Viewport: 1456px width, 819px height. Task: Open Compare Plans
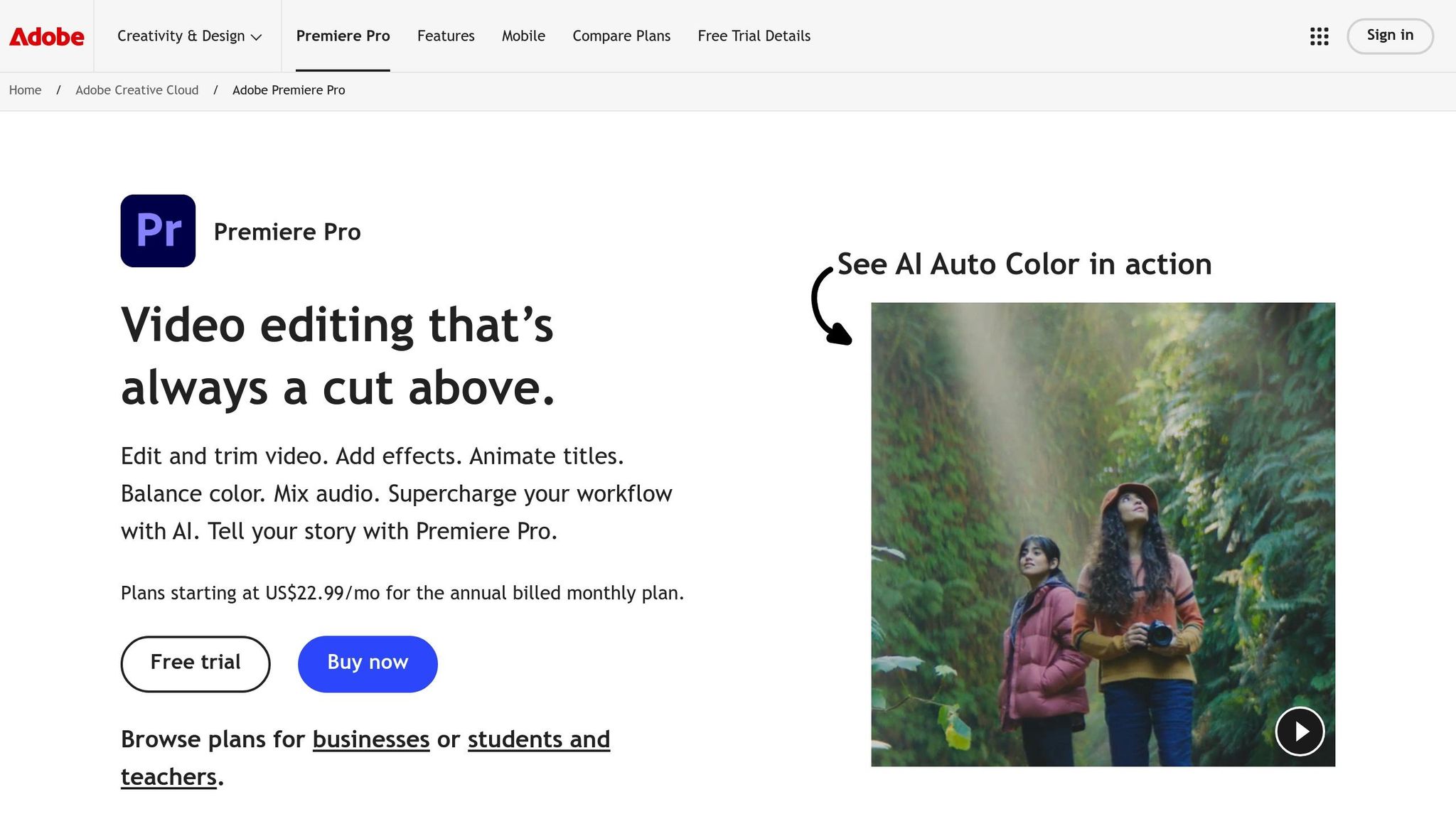[621, 36]
